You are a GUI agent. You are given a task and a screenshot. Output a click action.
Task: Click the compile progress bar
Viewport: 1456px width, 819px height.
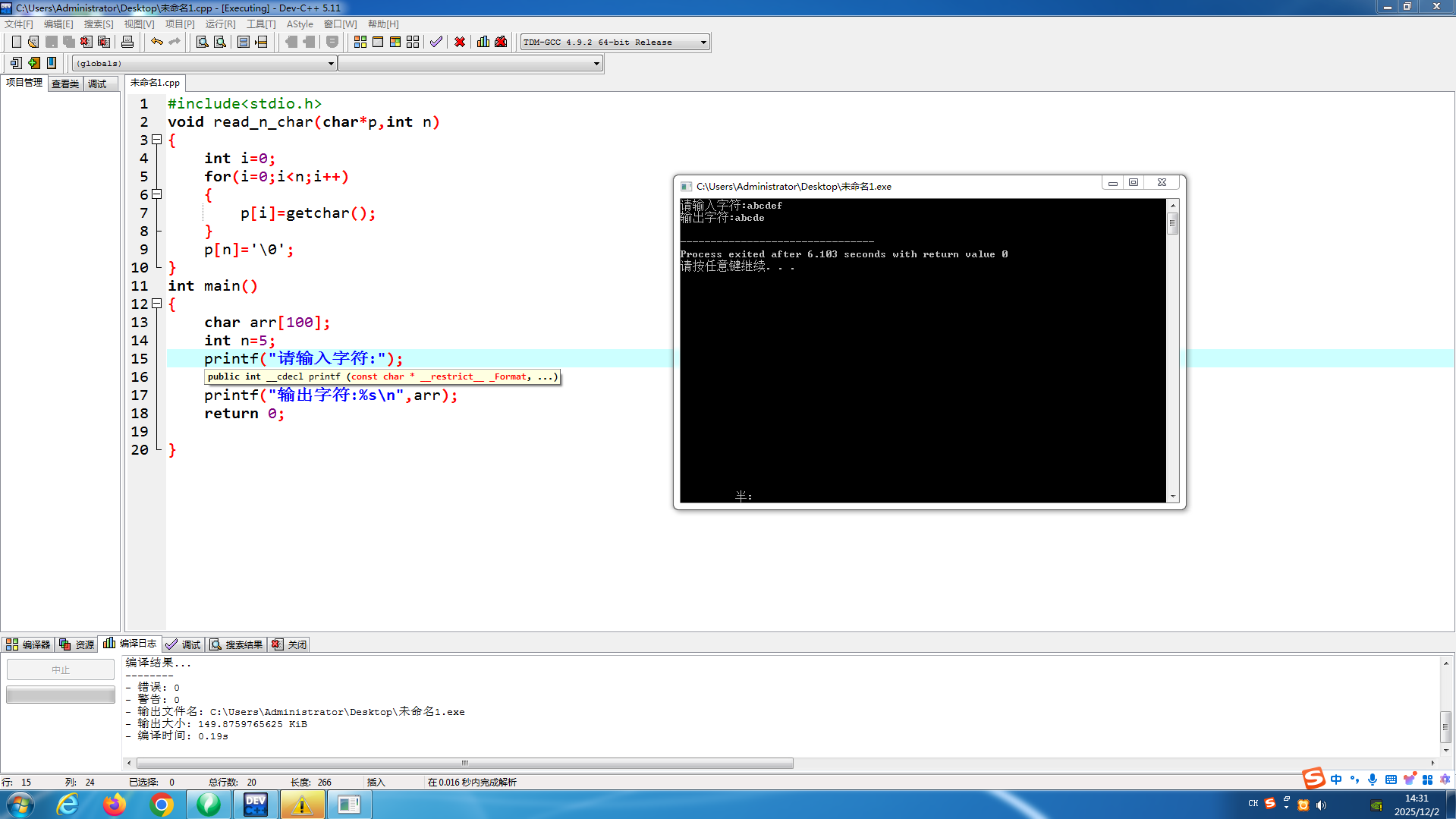(x=61, y=695)
